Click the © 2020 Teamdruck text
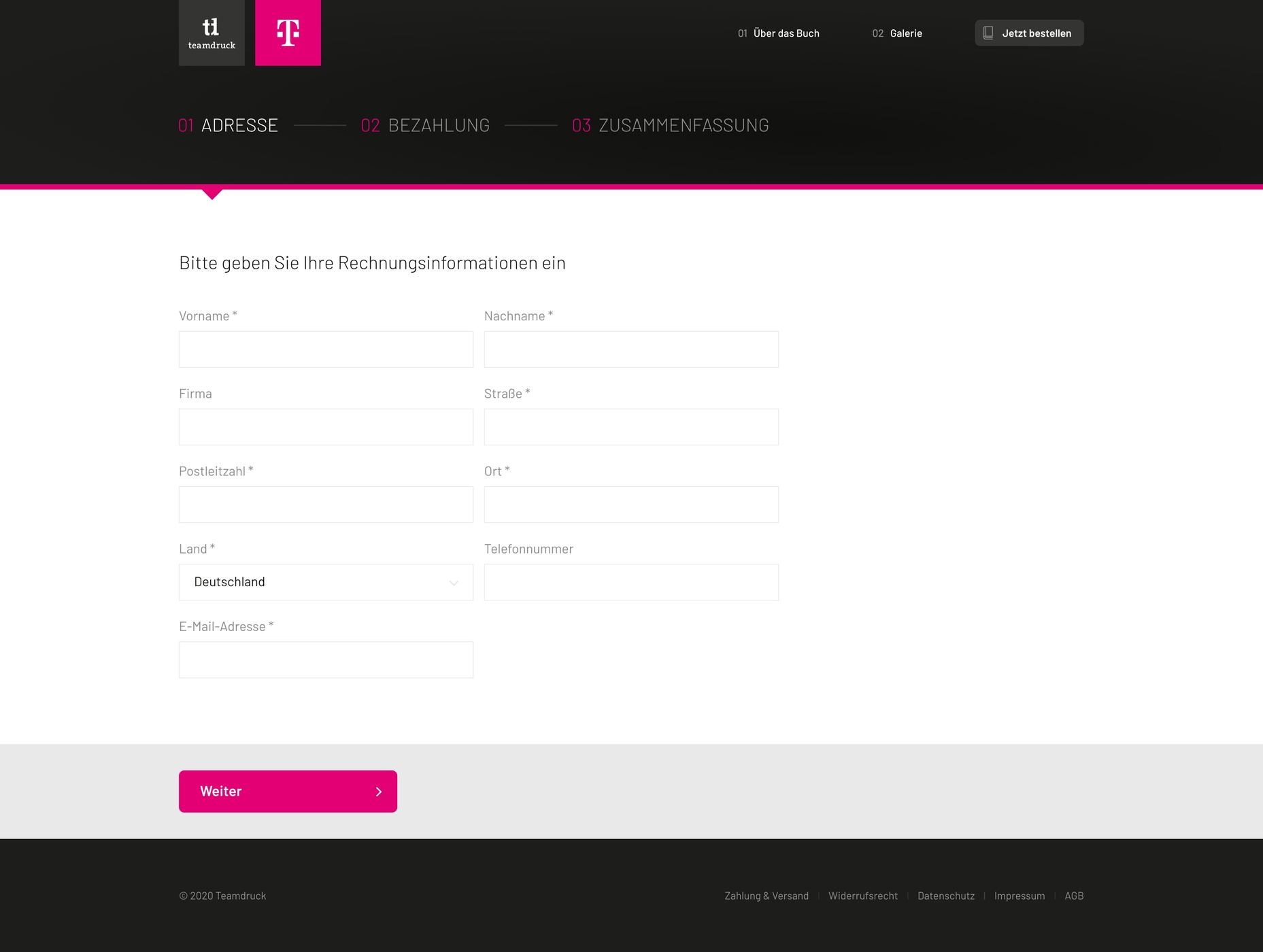Image resolution: width=1263 pixels, height=952 pixels. pyautogui.click(x=222, y=896)
